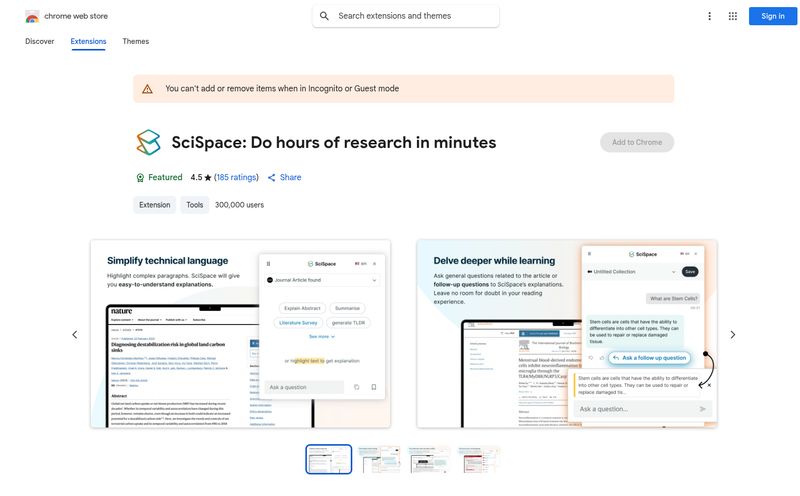Click the Extension category chip

pos(155,205)
